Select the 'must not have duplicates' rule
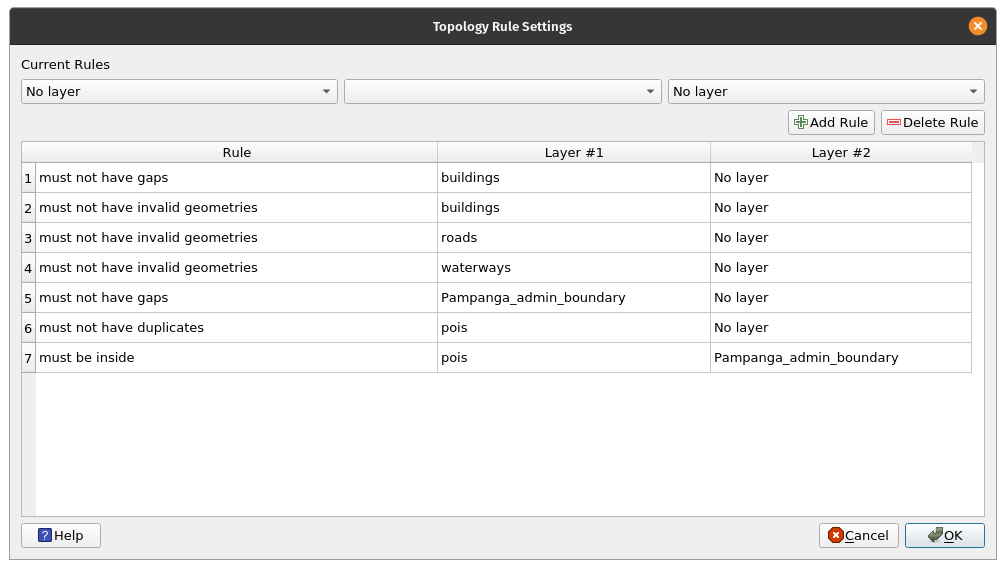Viewport: 1006px width, 569px height. (236, 328)
